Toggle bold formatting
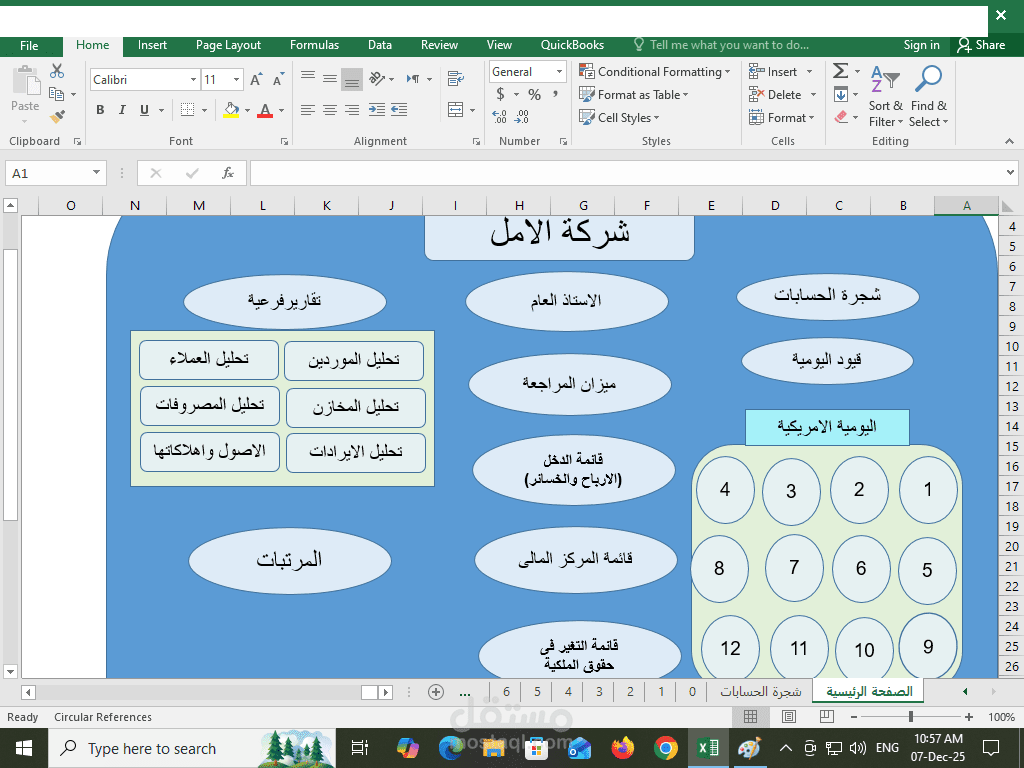The height and width of the screenshot is (768, 1024). tap(99, 110)
